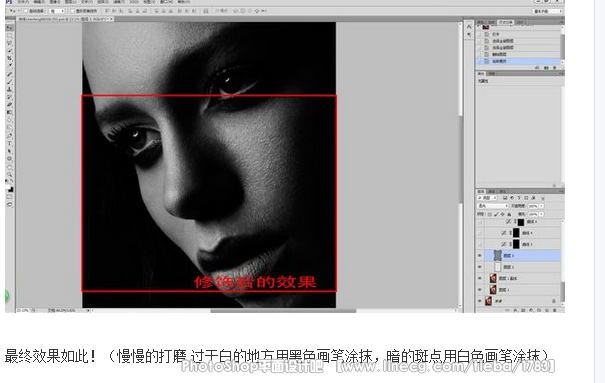Switch to the Paths tab
The image size is (605, 383).
pos(503,191)
